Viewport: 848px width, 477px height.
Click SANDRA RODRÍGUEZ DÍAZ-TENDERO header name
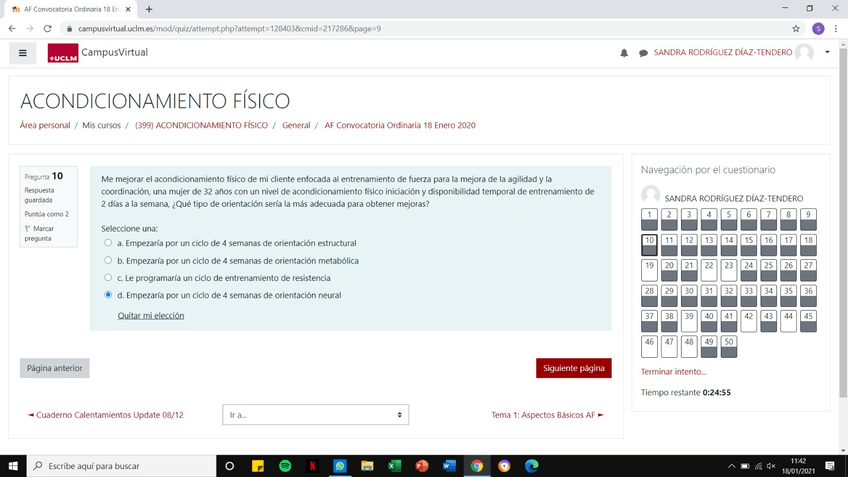click(x=723, y=52)
